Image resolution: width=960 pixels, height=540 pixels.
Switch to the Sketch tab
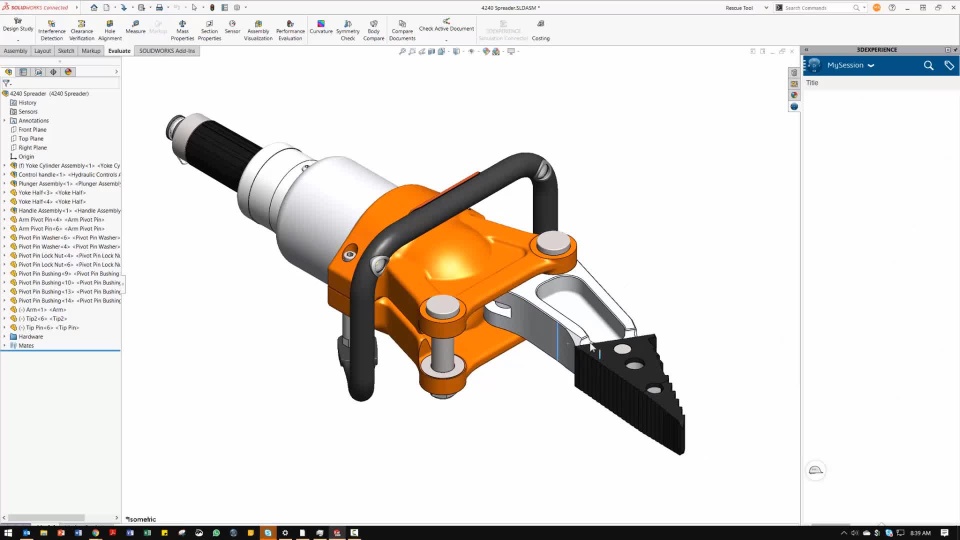click(66, 51)
